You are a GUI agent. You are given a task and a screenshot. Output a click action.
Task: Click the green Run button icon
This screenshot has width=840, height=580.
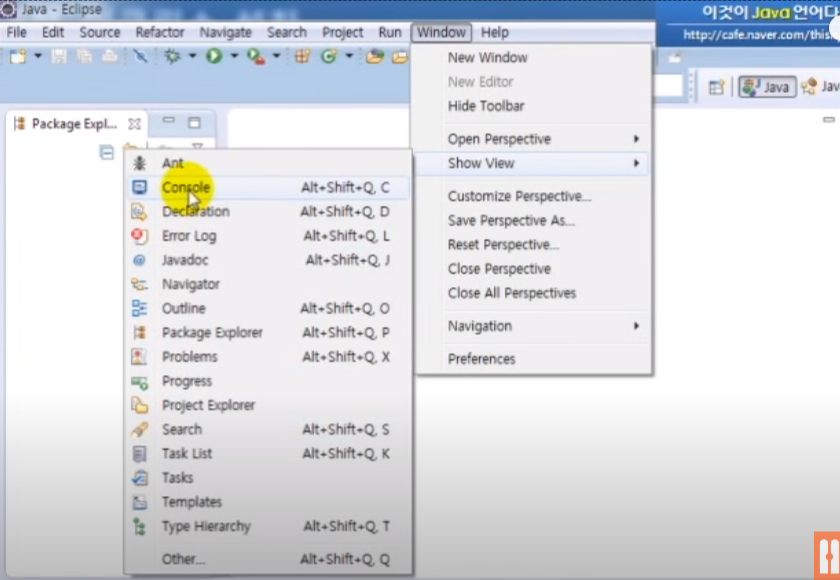tap(214, 56)
